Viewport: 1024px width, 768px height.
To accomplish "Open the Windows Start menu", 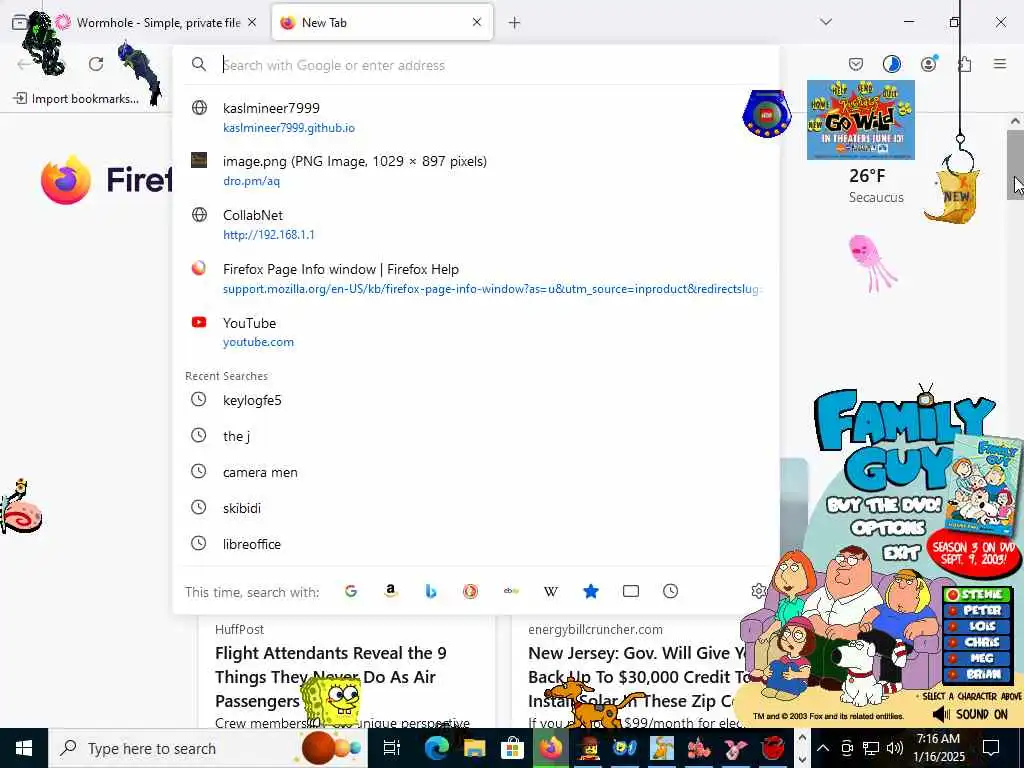I will coord(24,748).
